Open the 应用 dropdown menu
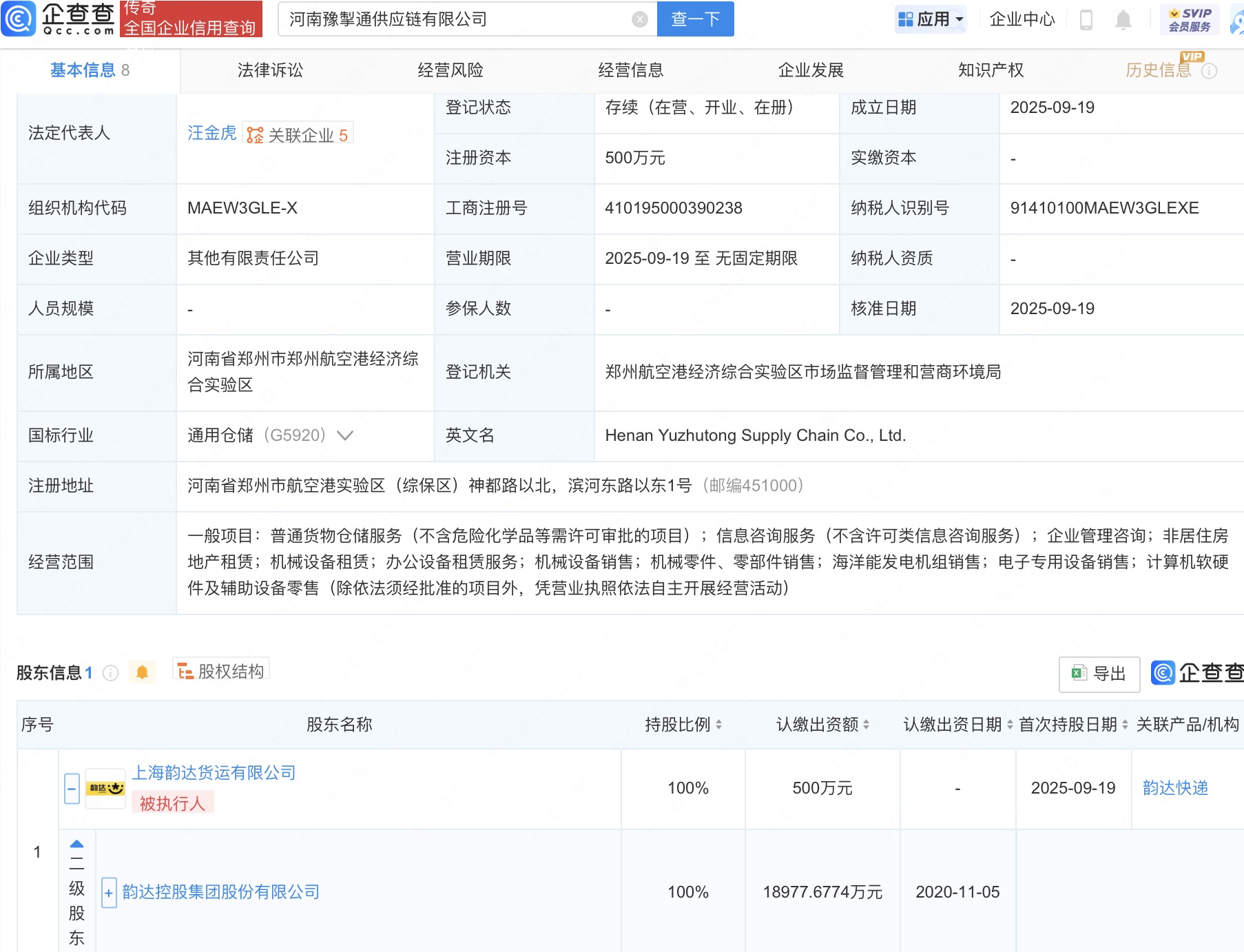This screenshot has width=1244, height=952. click(x=932, y=19)
